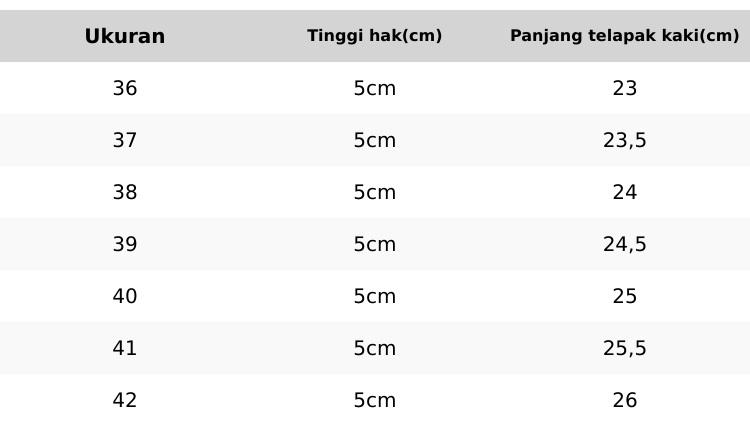Select size 40 cell
This screenshot has height=426, width=750.
click(x=125, y=297)
